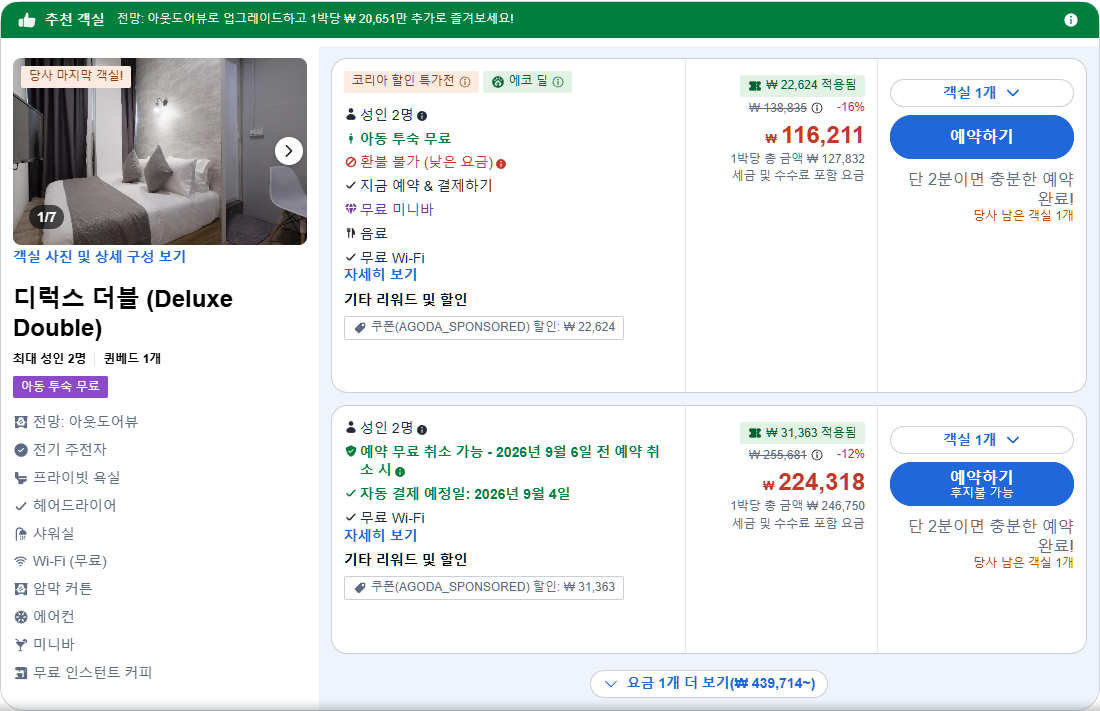Click coupon tag icon for ₩31,363 discount
This screenshot has width=1100, height=711.
click(360, 587)
